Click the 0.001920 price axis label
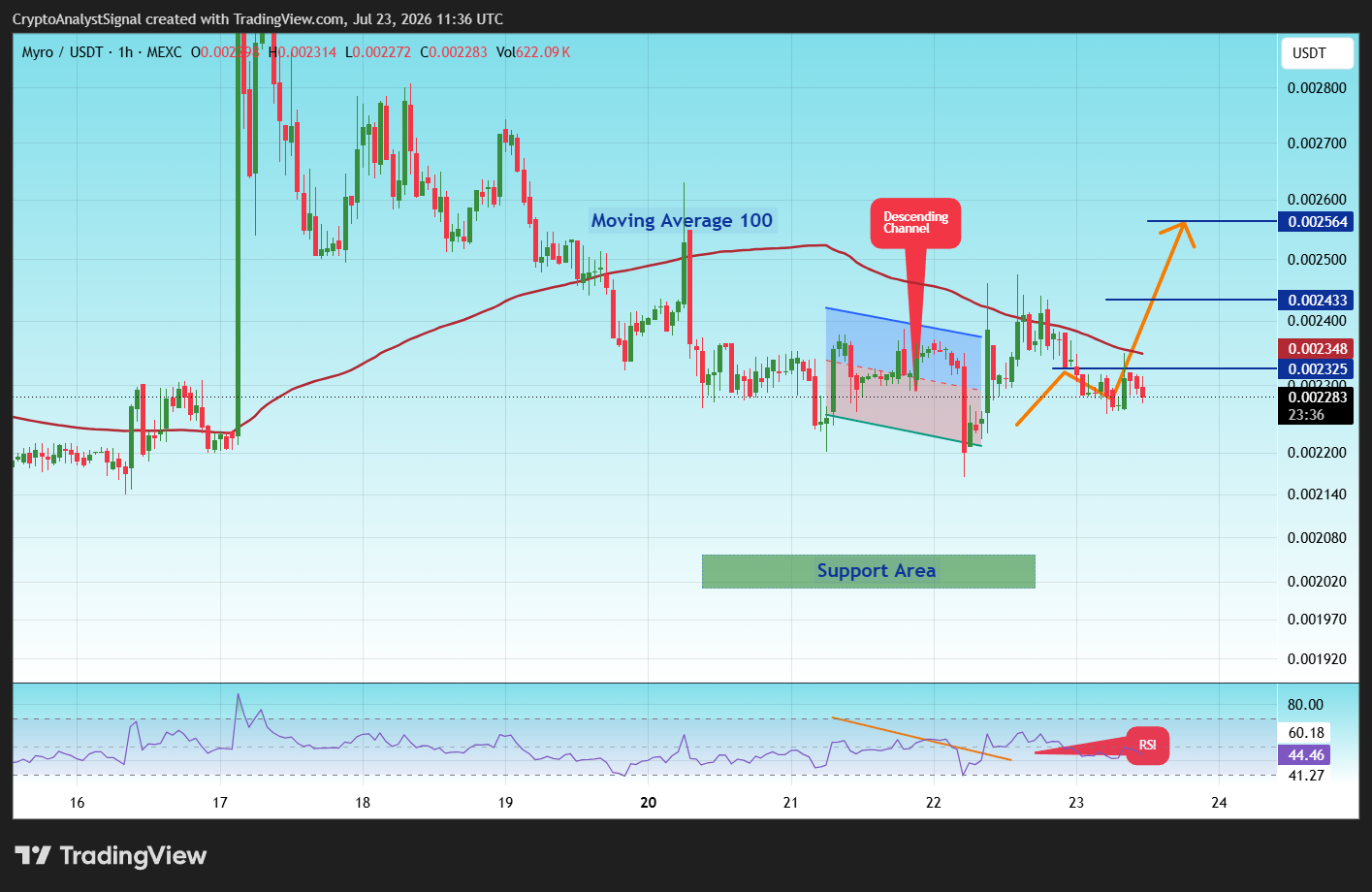 click(x=1317, y=659)
